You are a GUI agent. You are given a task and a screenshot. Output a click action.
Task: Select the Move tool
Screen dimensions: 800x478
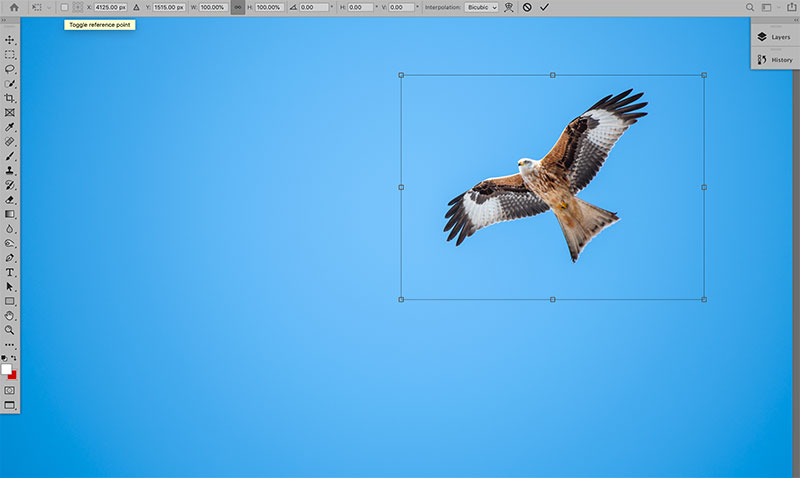tap(10, 40)
